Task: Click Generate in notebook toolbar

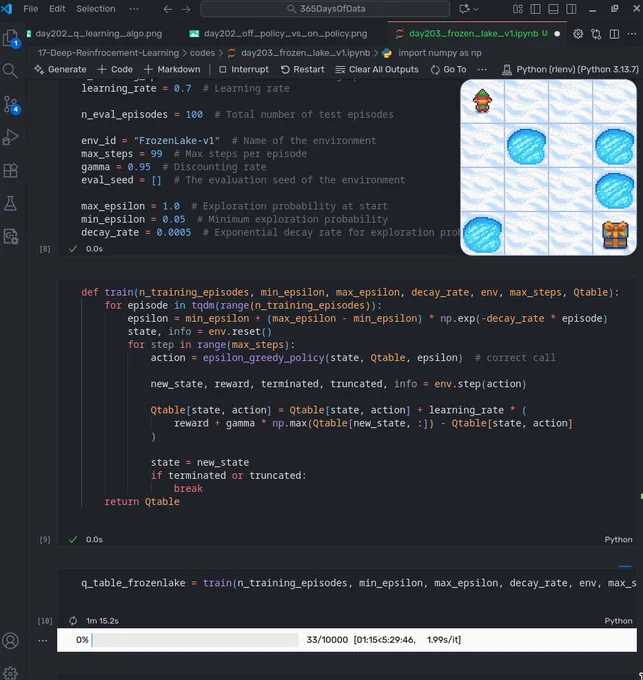Action: 60,69
